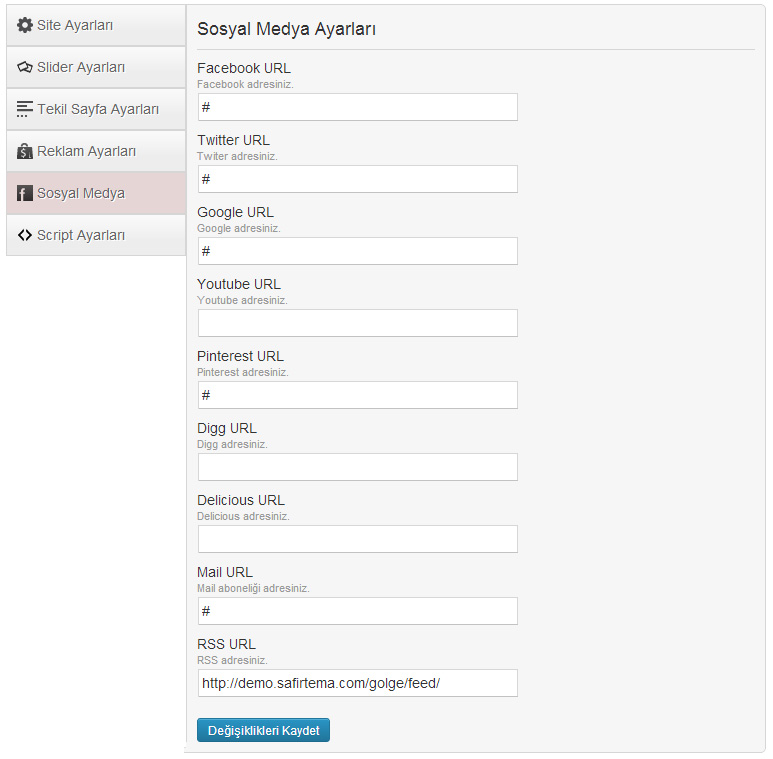Viewport: 773px width, 759px height.
Task: Select the Delicious URL input box
Action: pyautogui.click(x=358, y=539)
